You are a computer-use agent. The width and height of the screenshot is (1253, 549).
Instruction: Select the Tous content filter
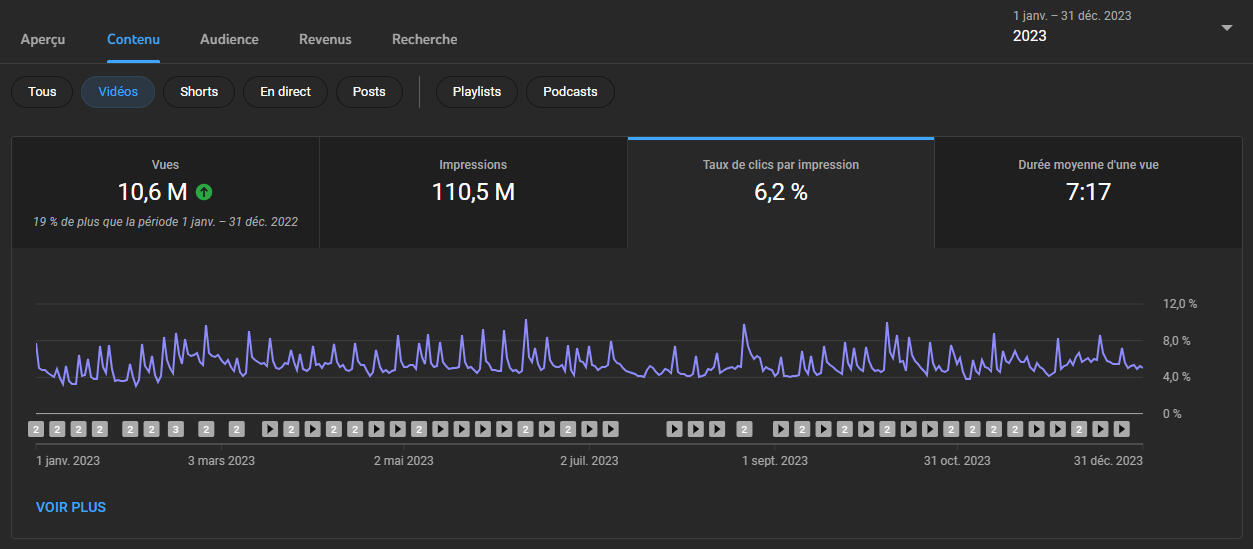(x=42, y=92)
